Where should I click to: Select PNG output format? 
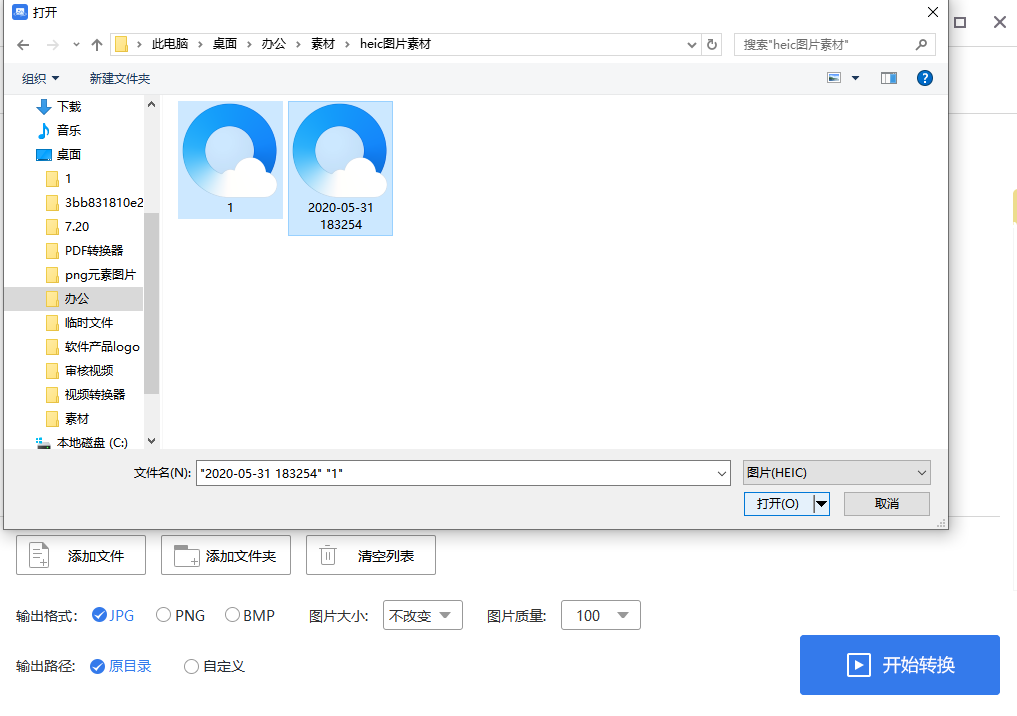[180, 615]
